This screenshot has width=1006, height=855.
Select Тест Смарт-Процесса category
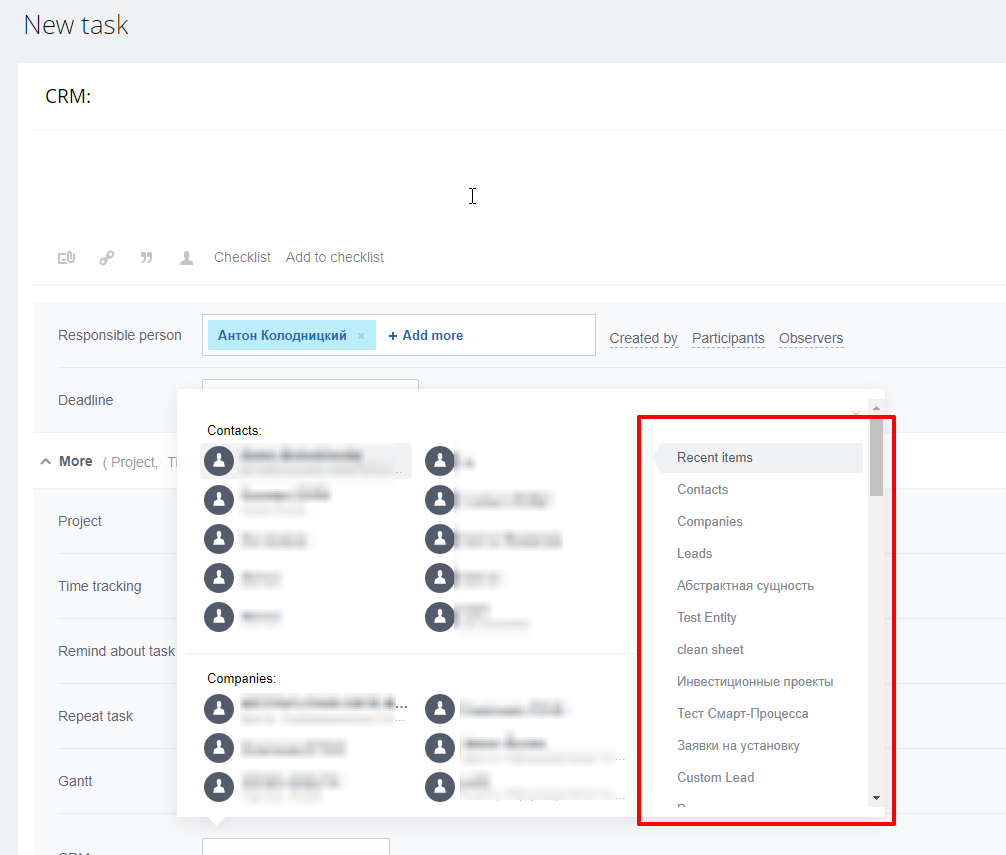point(742,714)
